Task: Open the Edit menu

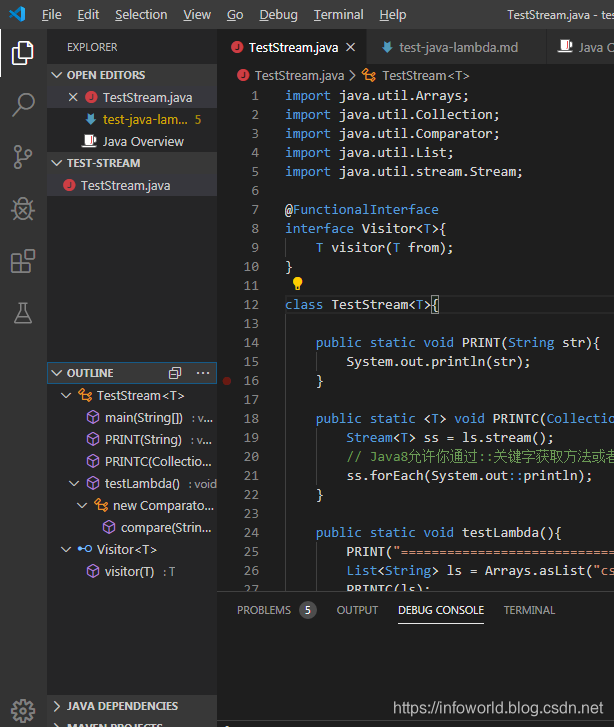Action: (88, 15)
